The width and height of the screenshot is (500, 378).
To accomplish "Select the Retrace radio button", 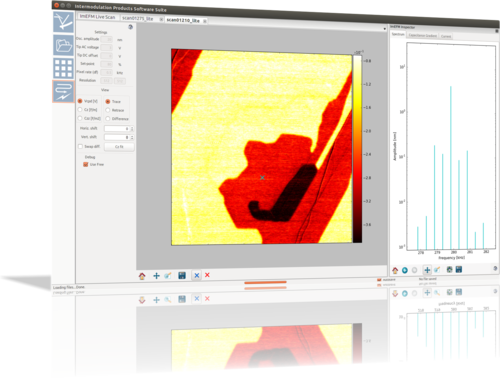I will click(108, 110).
